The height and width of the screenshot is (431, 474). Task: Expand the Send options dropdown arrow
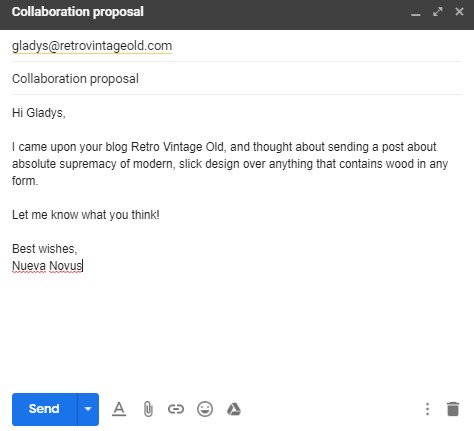click(88, 409)
